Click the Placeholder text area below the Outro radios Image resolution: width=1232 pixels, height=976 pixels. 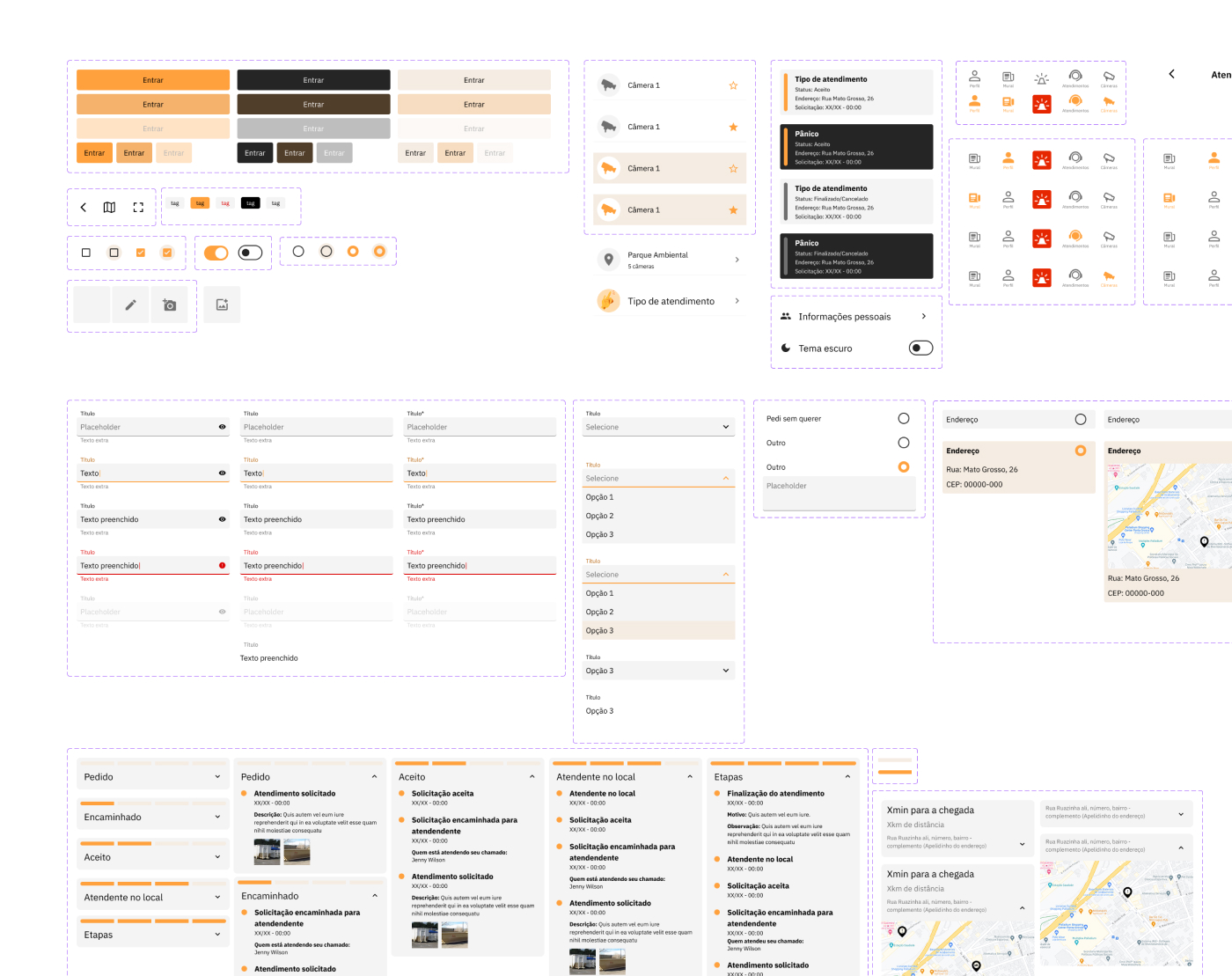click(x=840, y=493)
